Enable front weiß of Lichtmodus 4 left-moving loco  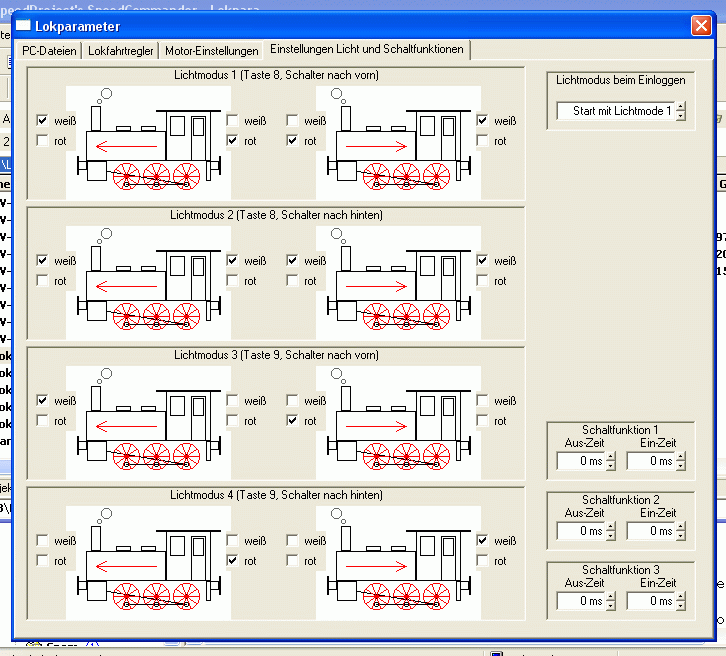pyautogui.click(x=42, y=541)
